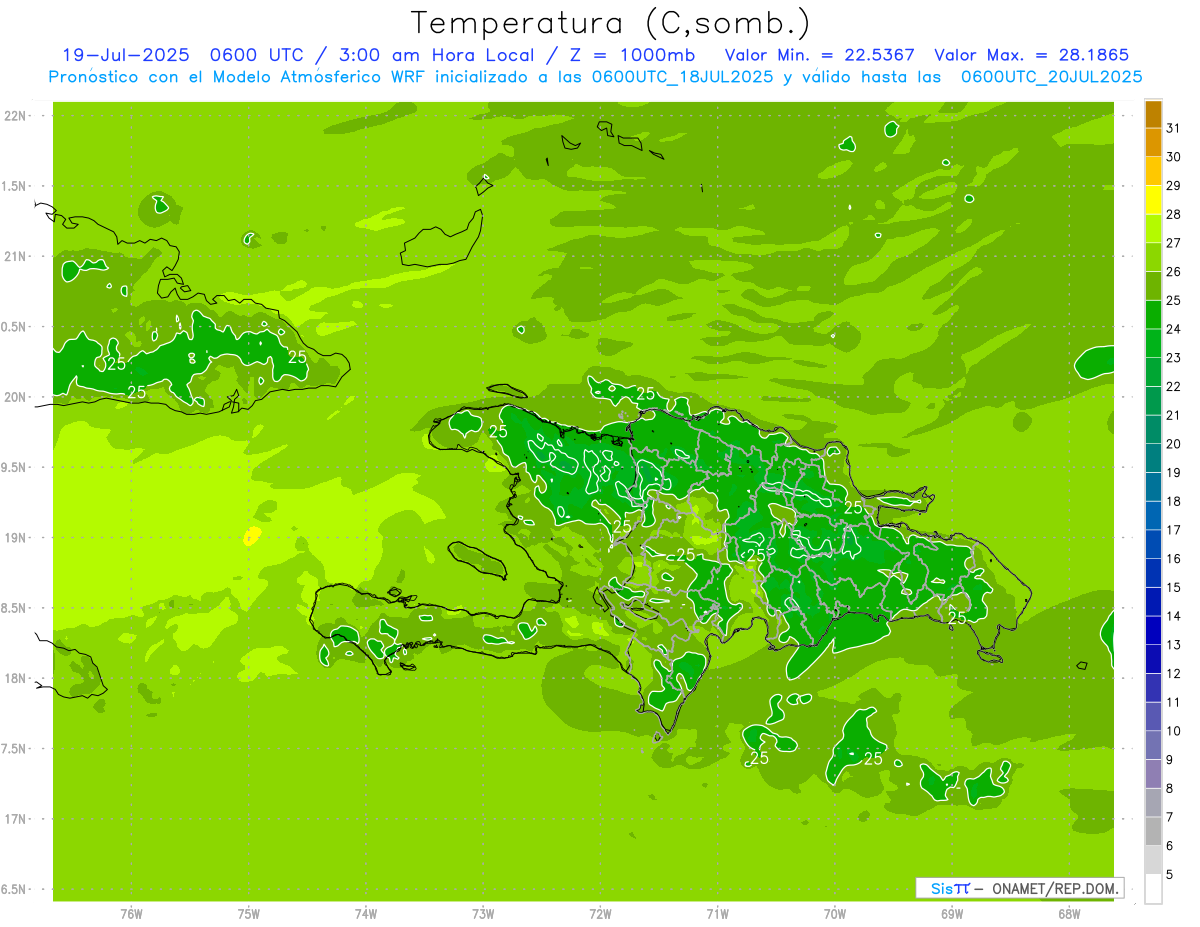Click legend value 5

click(x=1169, y=874)
